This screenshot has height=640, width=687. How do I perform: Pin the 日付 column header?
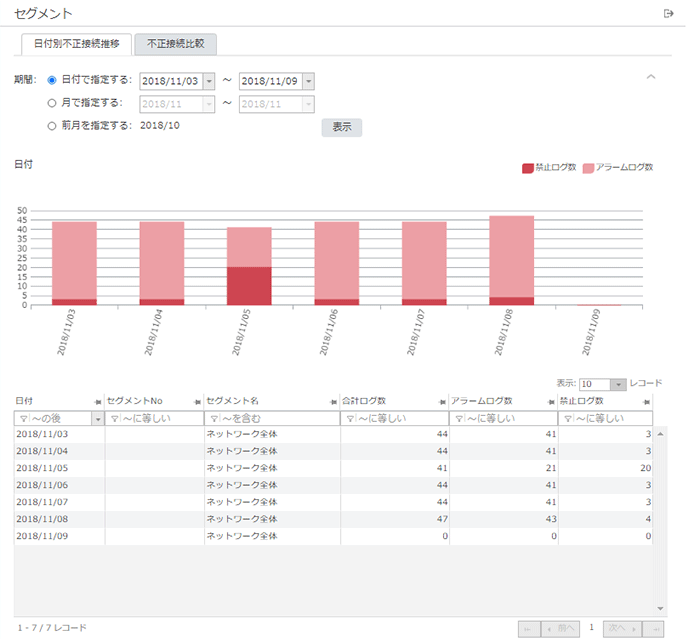[97, 401]
